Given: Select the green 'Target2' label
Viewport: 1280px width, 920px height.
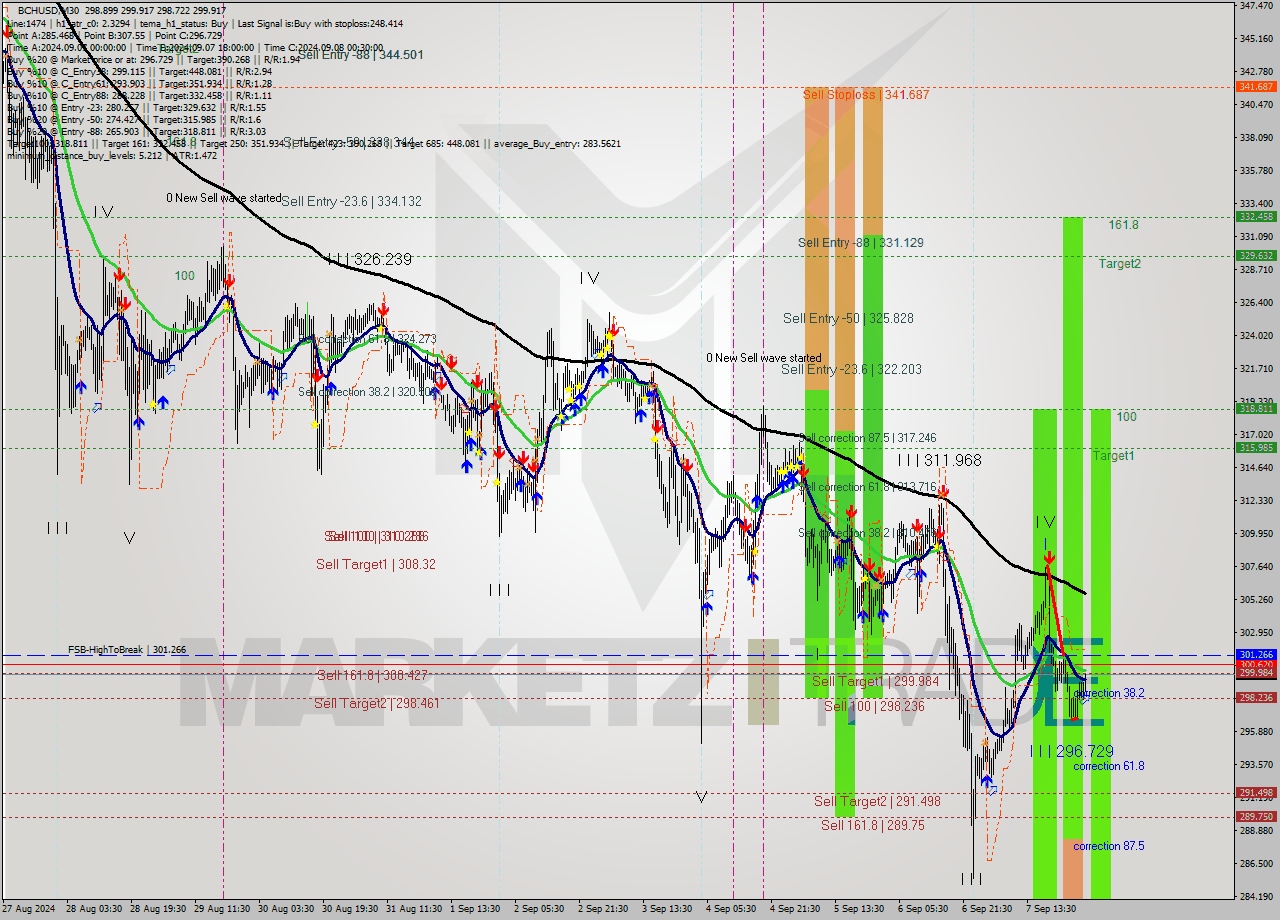Looking at the screenshot, I should (1120, 264).
